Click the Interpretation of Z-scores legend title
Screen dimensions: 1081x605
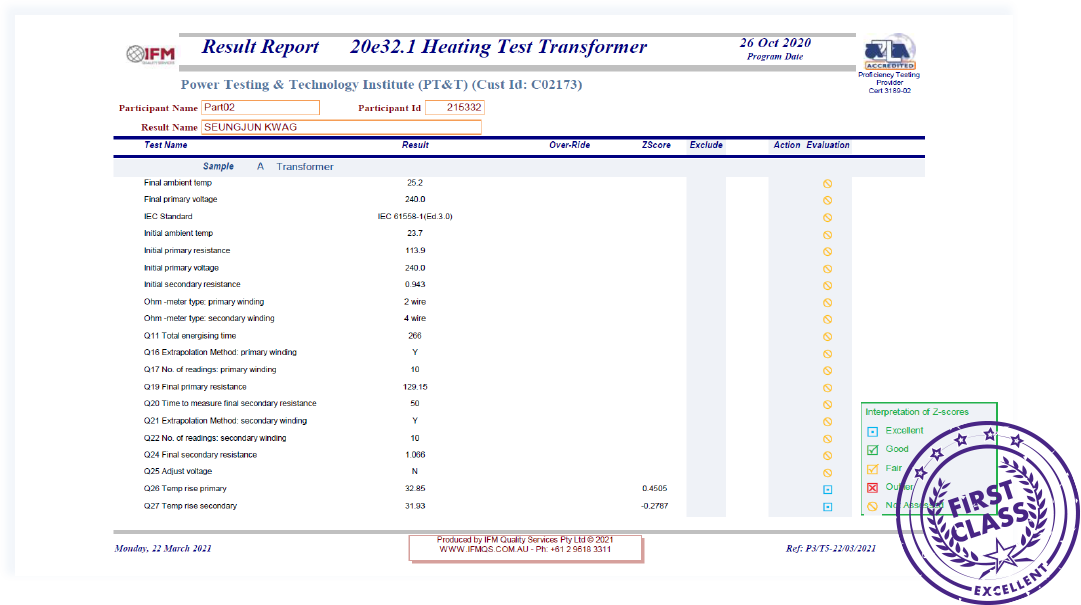917,412
